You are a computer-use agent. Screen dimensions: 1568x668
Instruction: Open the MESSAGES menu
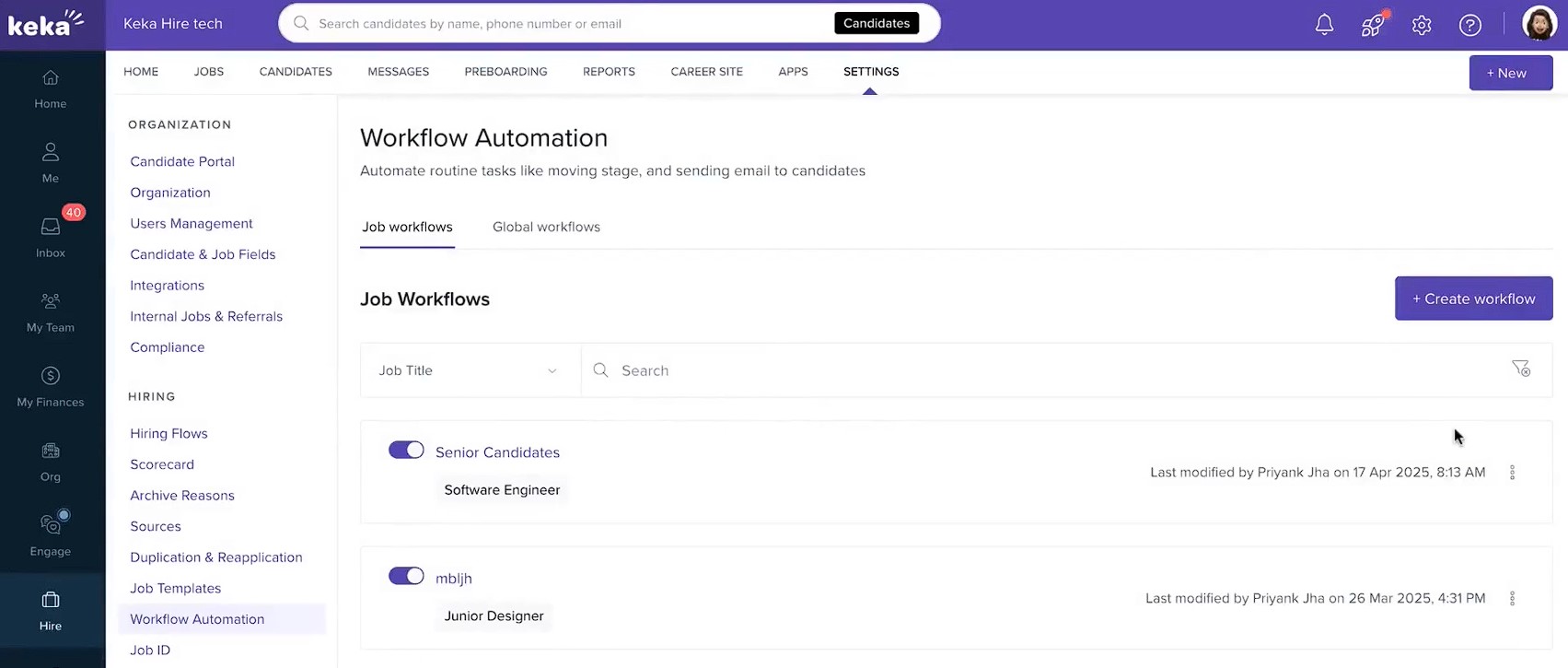(399, 72)
